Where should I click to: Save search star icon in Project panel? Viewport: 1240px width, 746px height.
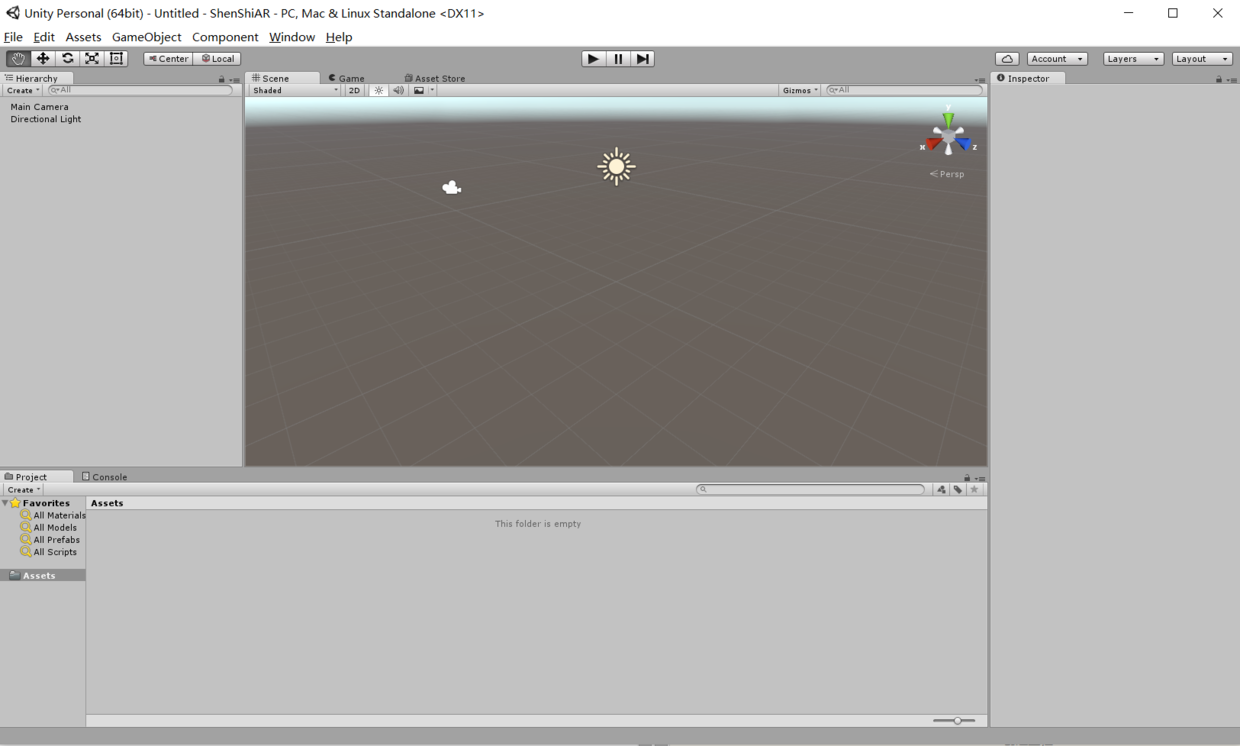975,490
